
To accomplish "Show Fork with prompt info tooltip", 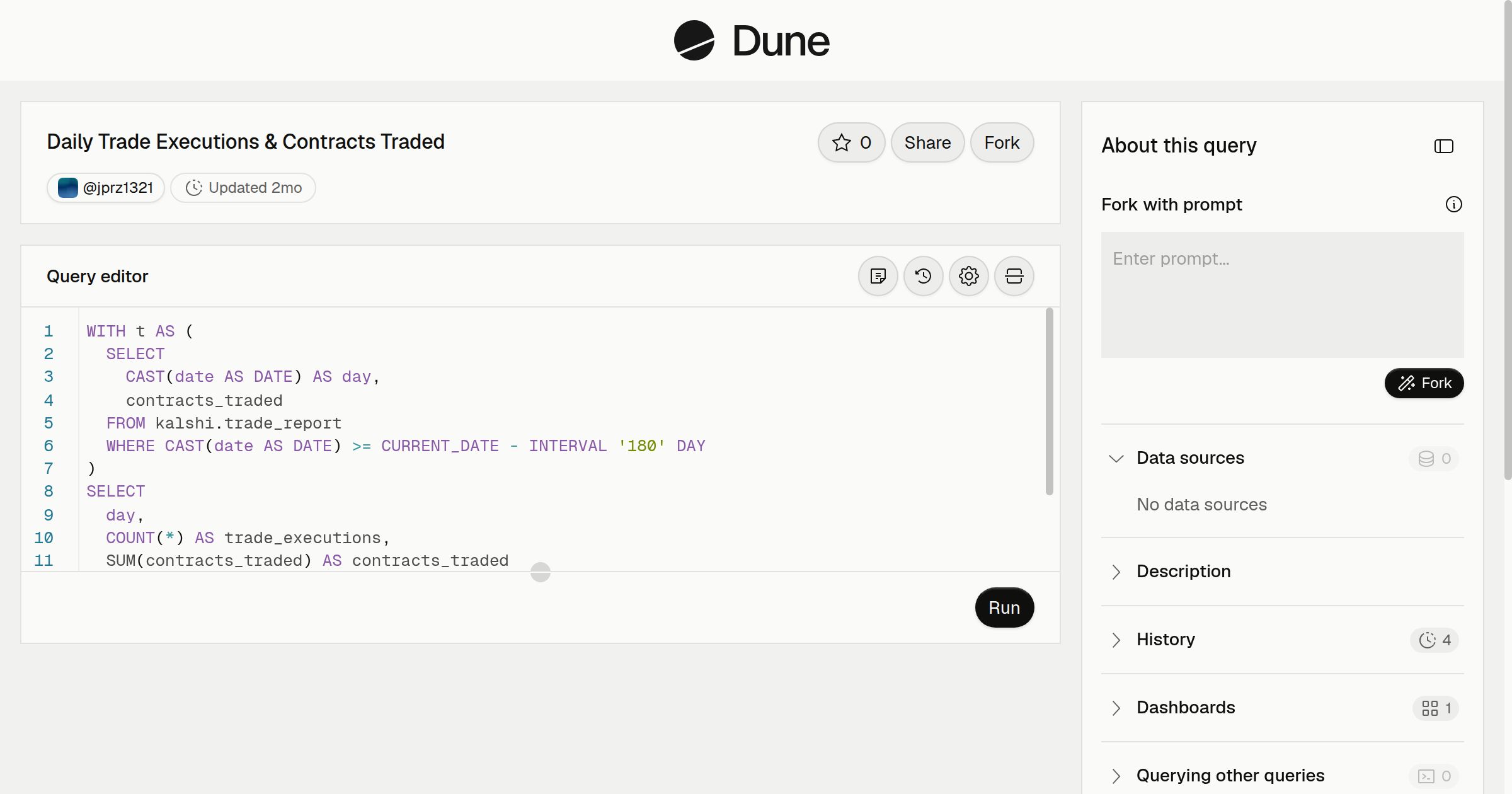I will (1453, 204).
